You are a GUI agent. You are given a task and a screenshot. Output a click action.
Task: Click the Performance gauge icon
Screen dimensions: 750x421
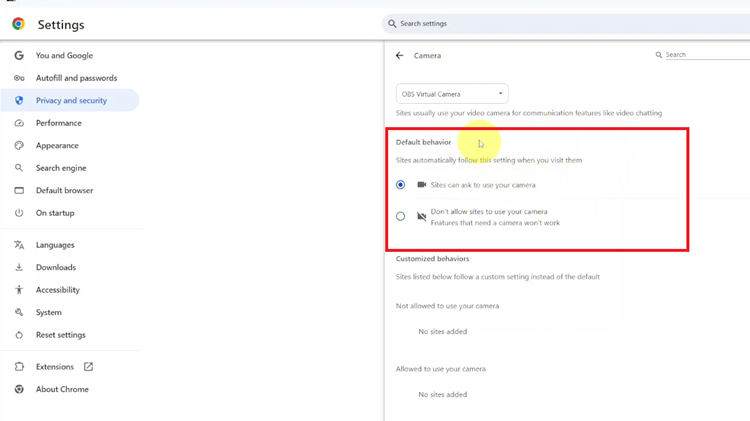(x=19, y=123)
